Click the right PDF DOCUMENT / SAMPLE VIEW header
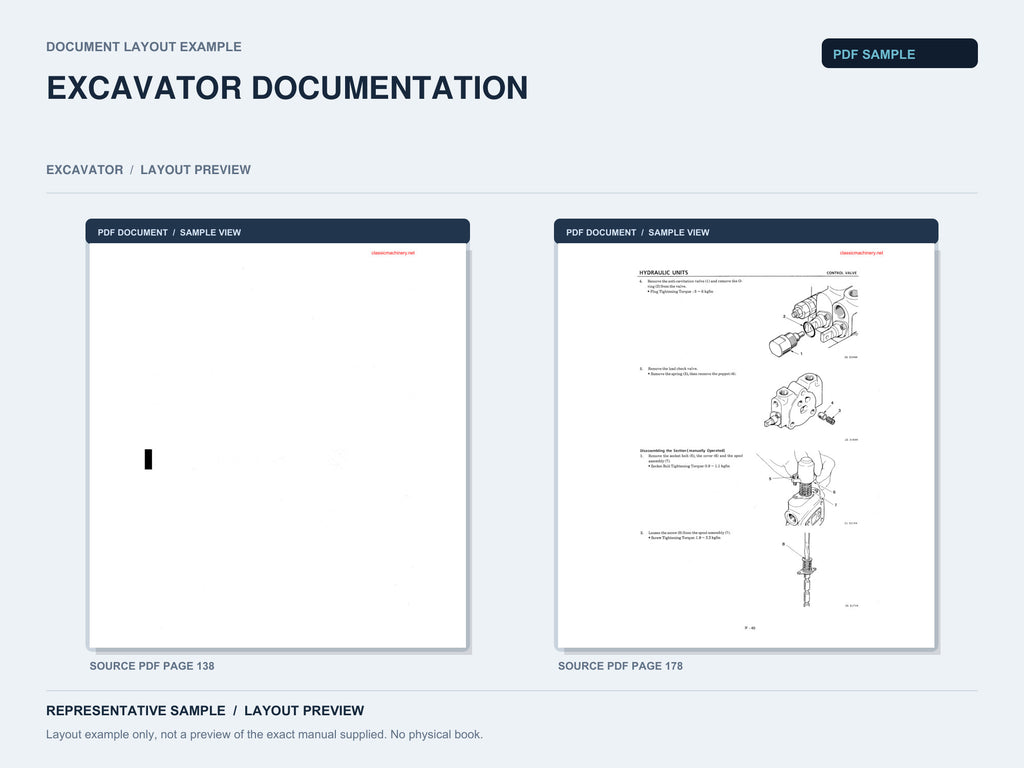The width and height of the screenshot is (1024, 768). click(x=746, y=232)
